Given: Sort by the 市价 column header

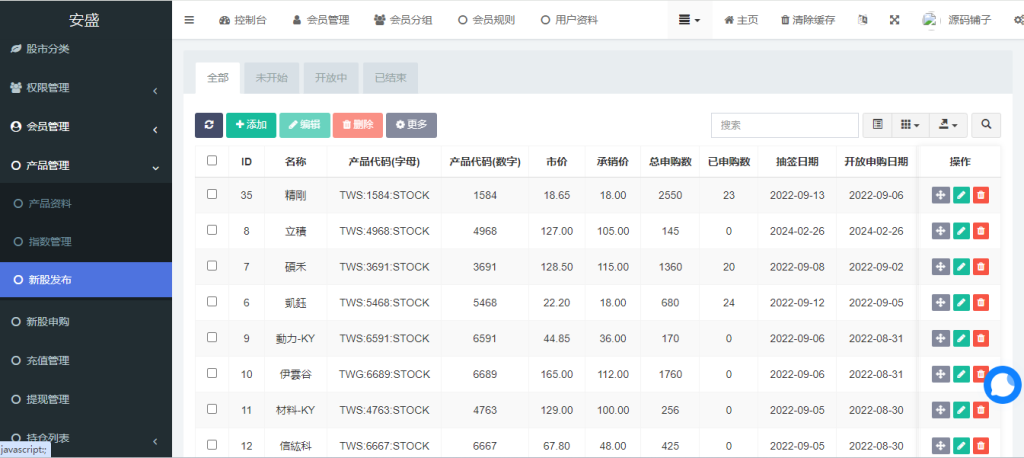Looking at the screenshot, I should click(x=556, y=162).
